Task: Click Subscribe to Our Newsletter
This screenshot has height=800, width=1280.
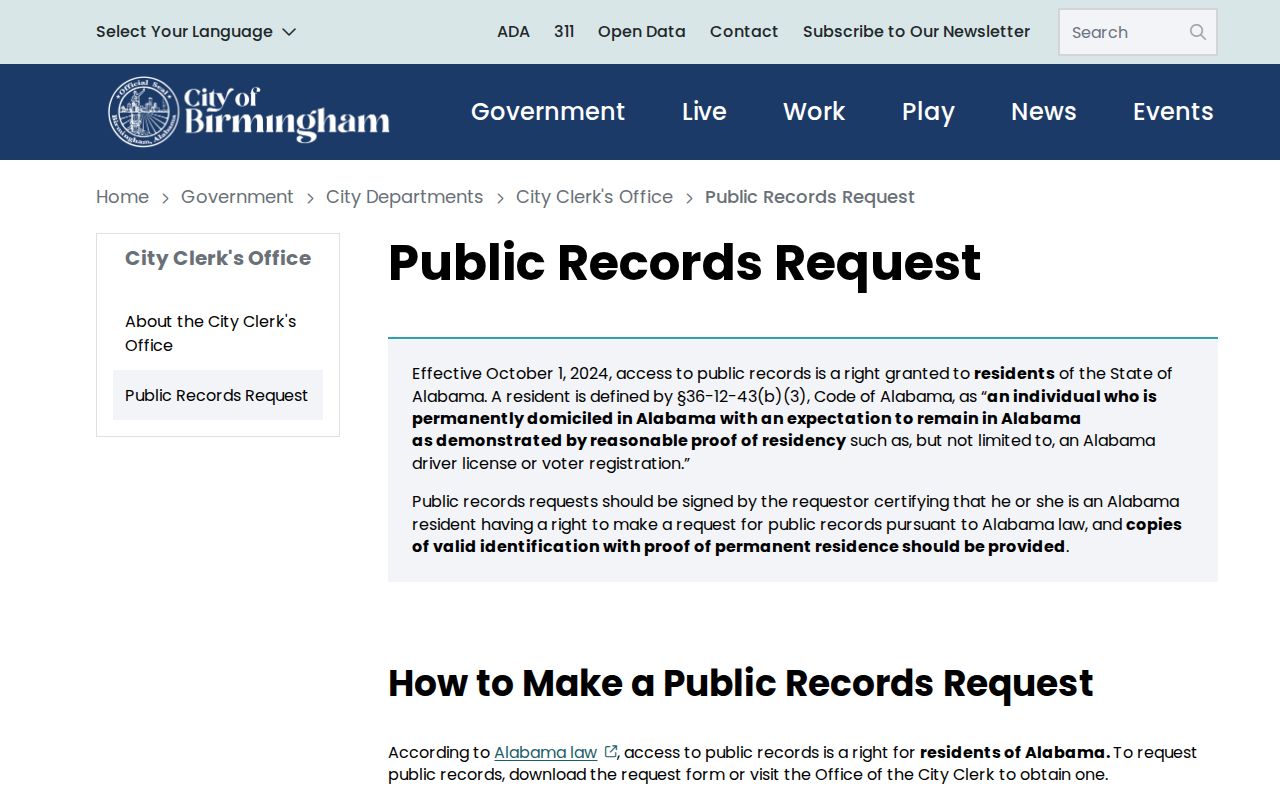Action: pos(916,32)
